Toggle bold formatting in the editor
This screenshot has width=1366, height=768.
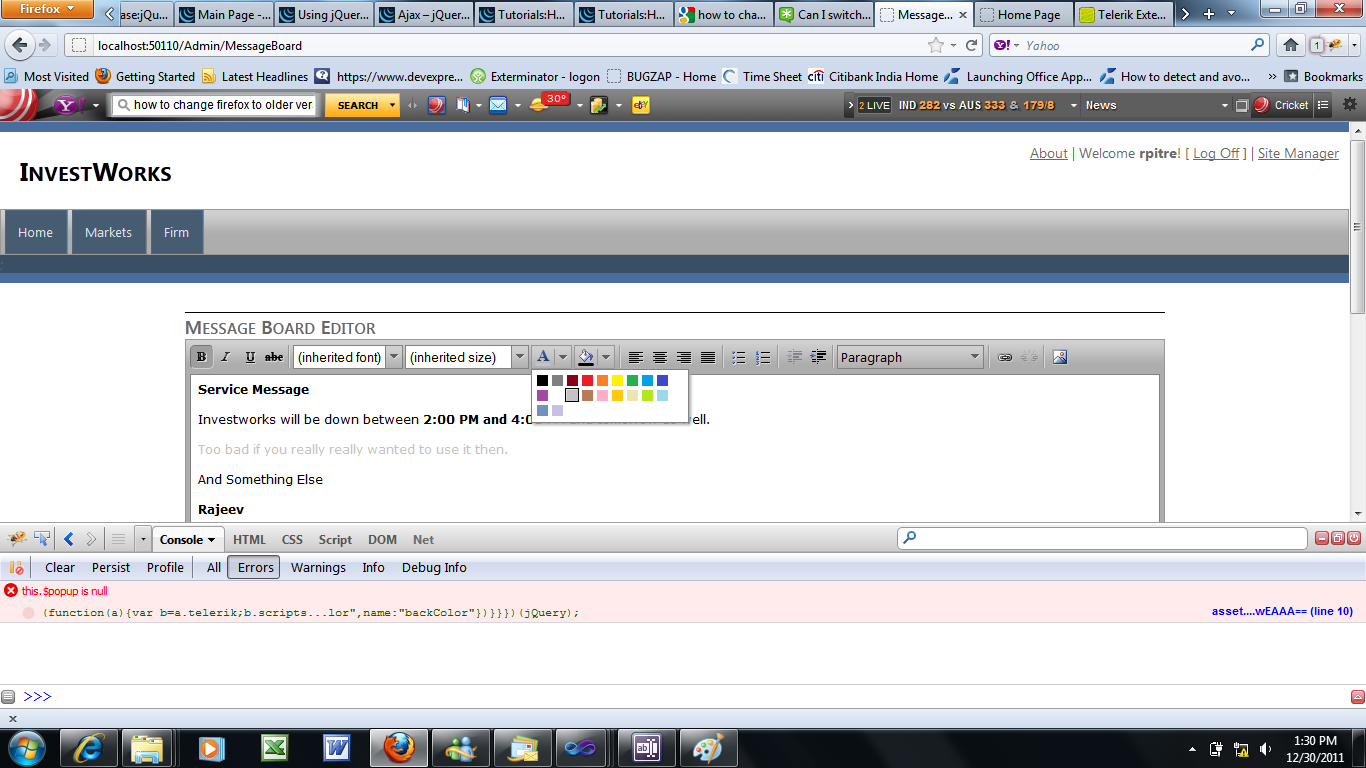[201, 357]
